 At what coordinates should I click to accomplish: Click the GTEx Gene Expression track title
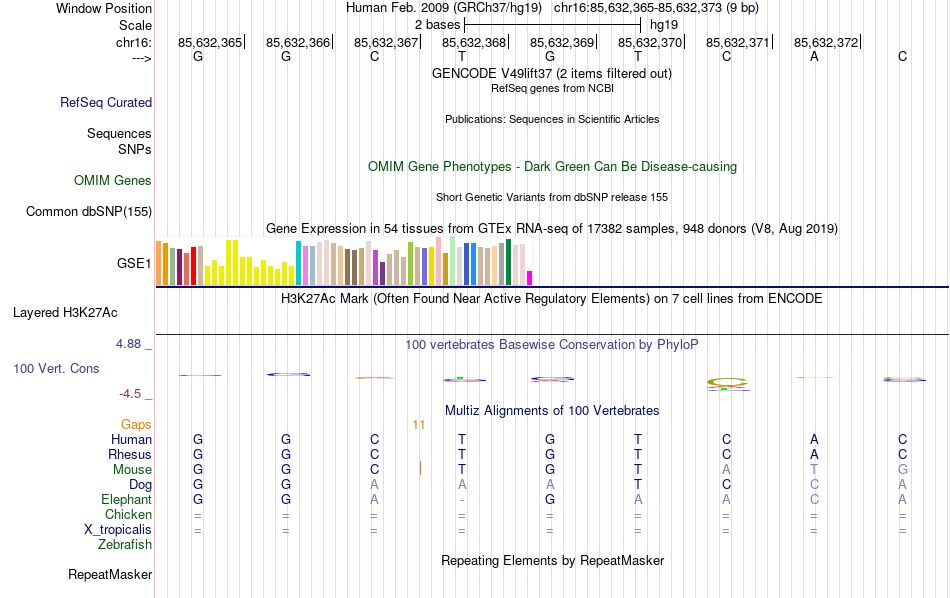[552, 228]
